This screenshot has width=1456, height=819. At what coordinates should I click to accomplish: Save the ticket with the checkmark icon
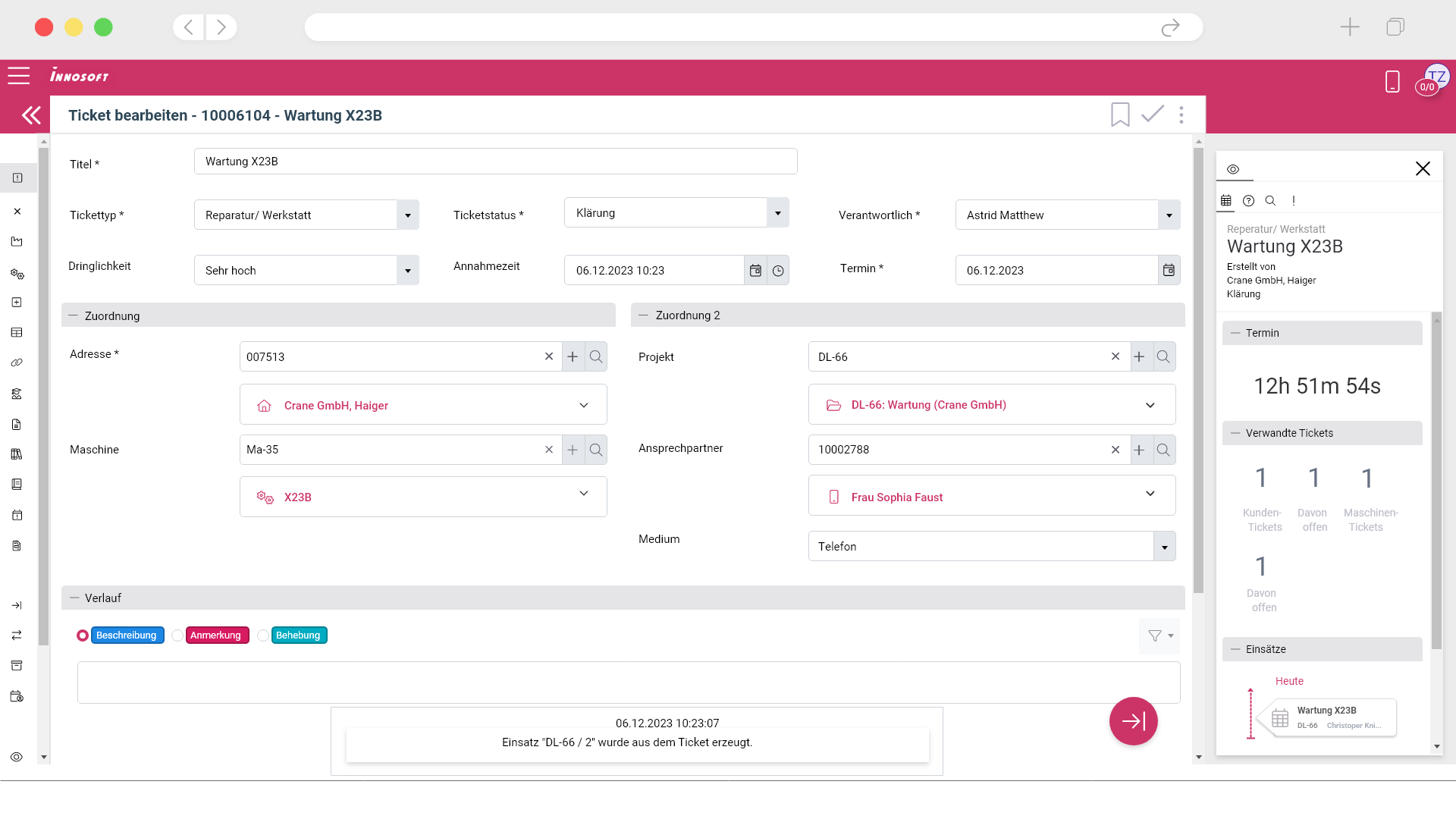point(1152,115)
